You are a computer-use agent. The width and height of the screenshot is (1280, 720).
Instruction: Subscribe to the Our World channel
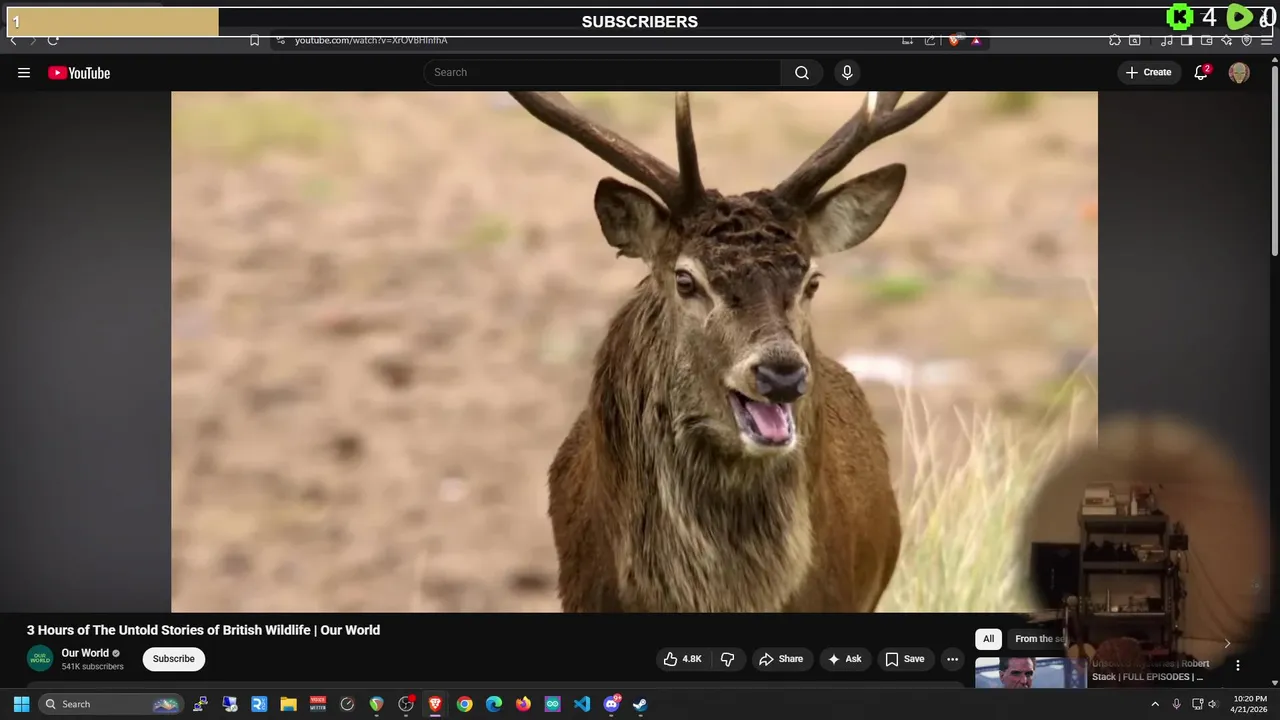click(173, 659)
